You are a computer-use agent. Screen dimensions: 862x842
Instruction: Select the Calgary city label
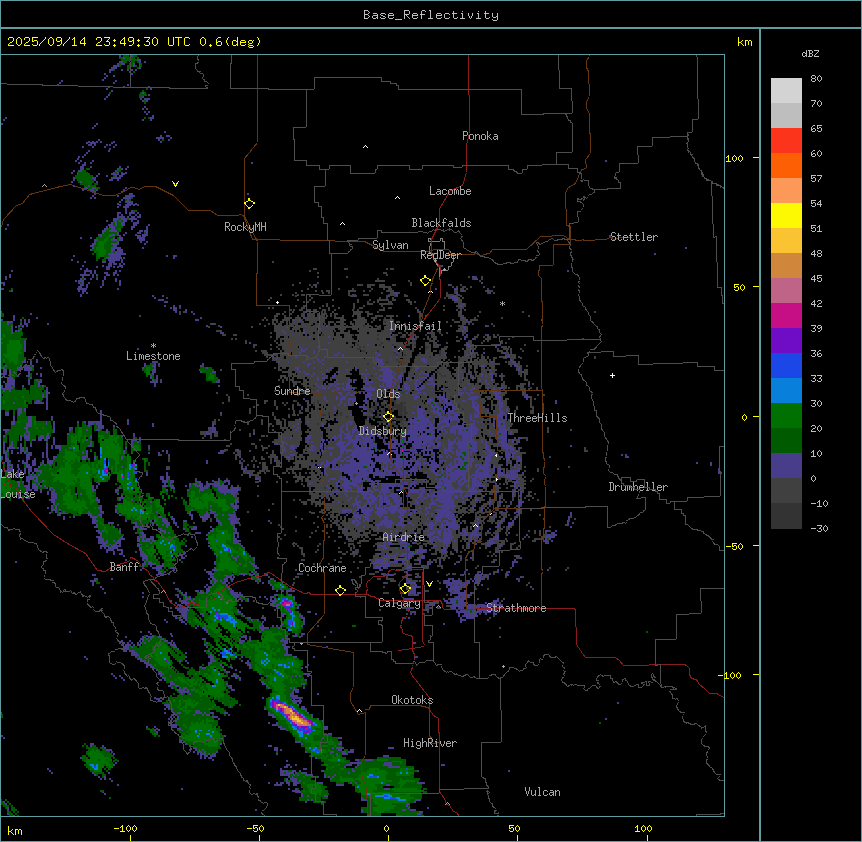(x=399, y=603)
